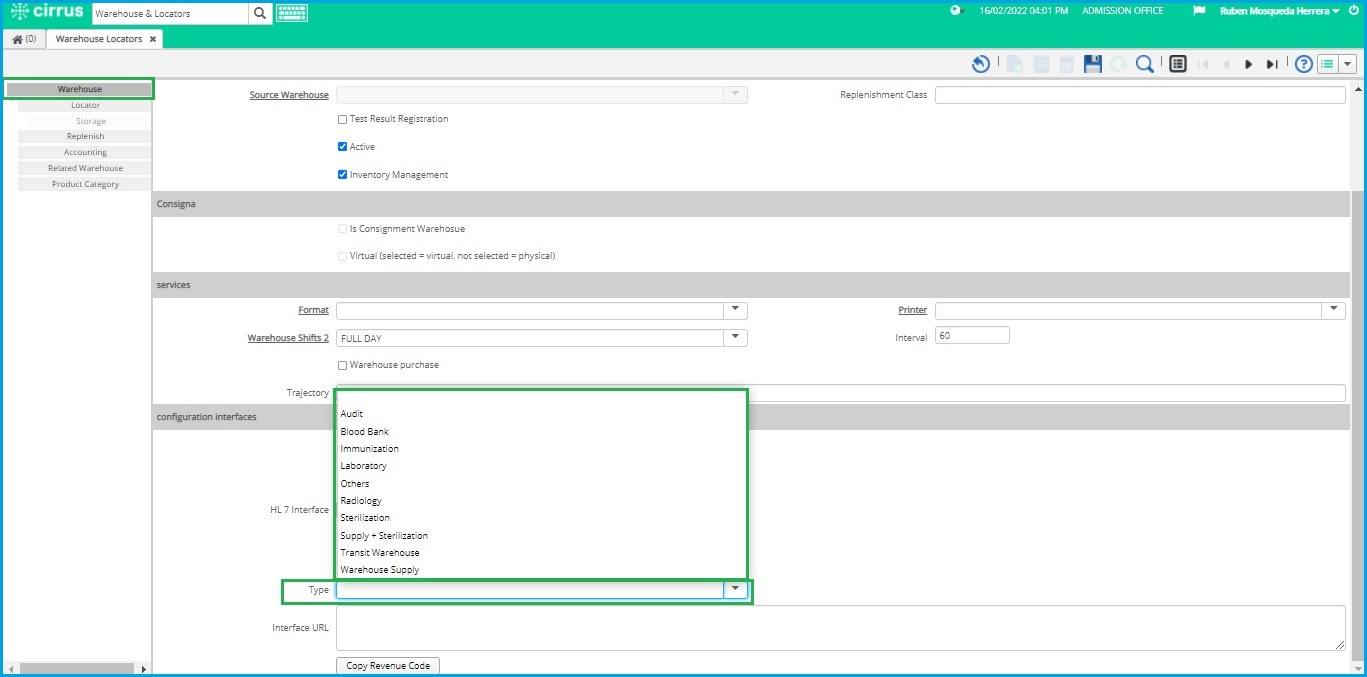
Task: Click the Warehouse Shifts 2 label link
Action: (x=288, y=338)
